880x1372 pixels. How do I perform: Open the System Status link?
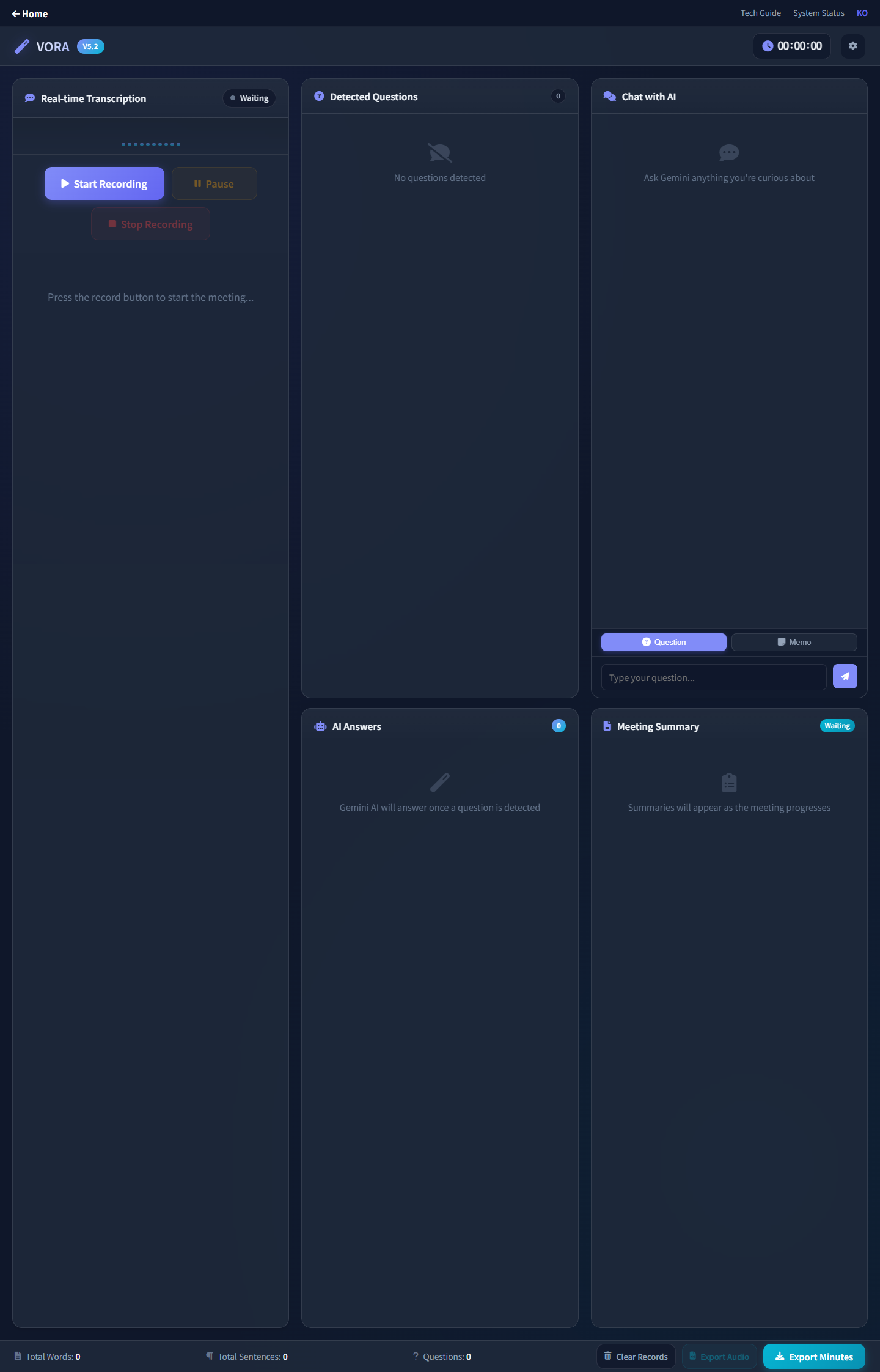coord(818,13)
